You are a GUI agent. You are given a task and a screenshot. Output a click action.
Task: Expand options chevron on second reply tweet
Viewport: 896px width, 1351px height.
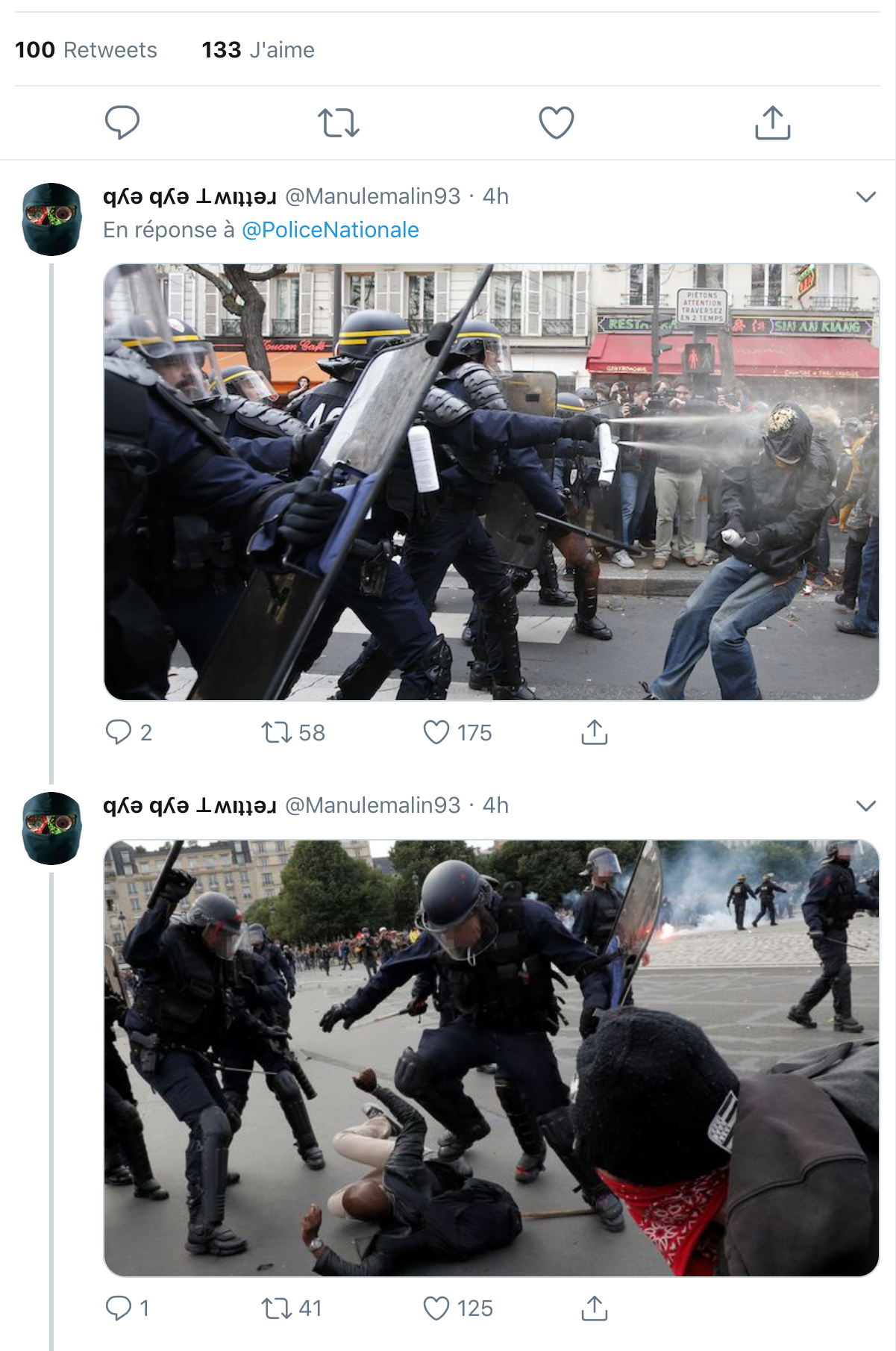click(865, 806)
